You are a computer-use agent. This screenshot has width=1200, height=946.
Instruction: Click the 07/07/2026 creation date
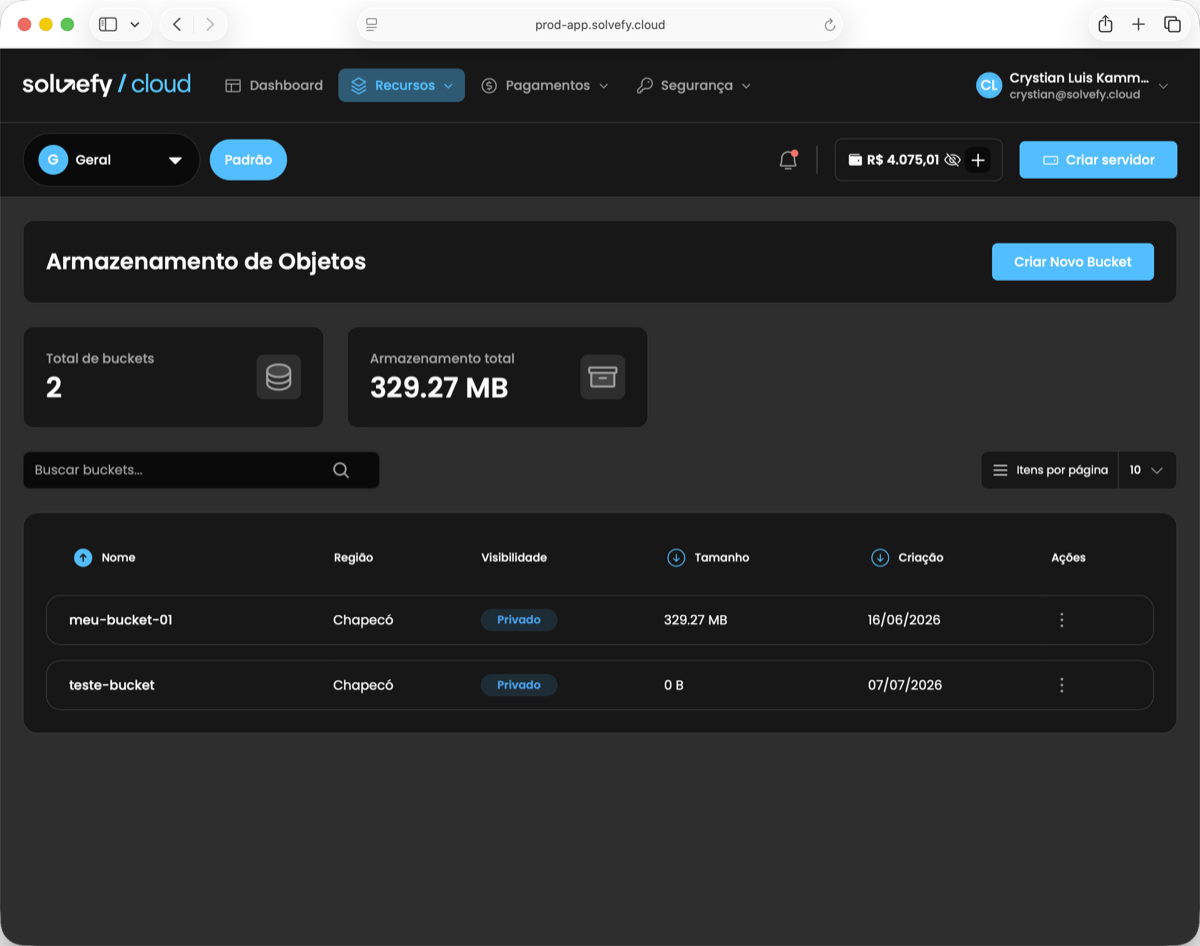coord(905,685)
